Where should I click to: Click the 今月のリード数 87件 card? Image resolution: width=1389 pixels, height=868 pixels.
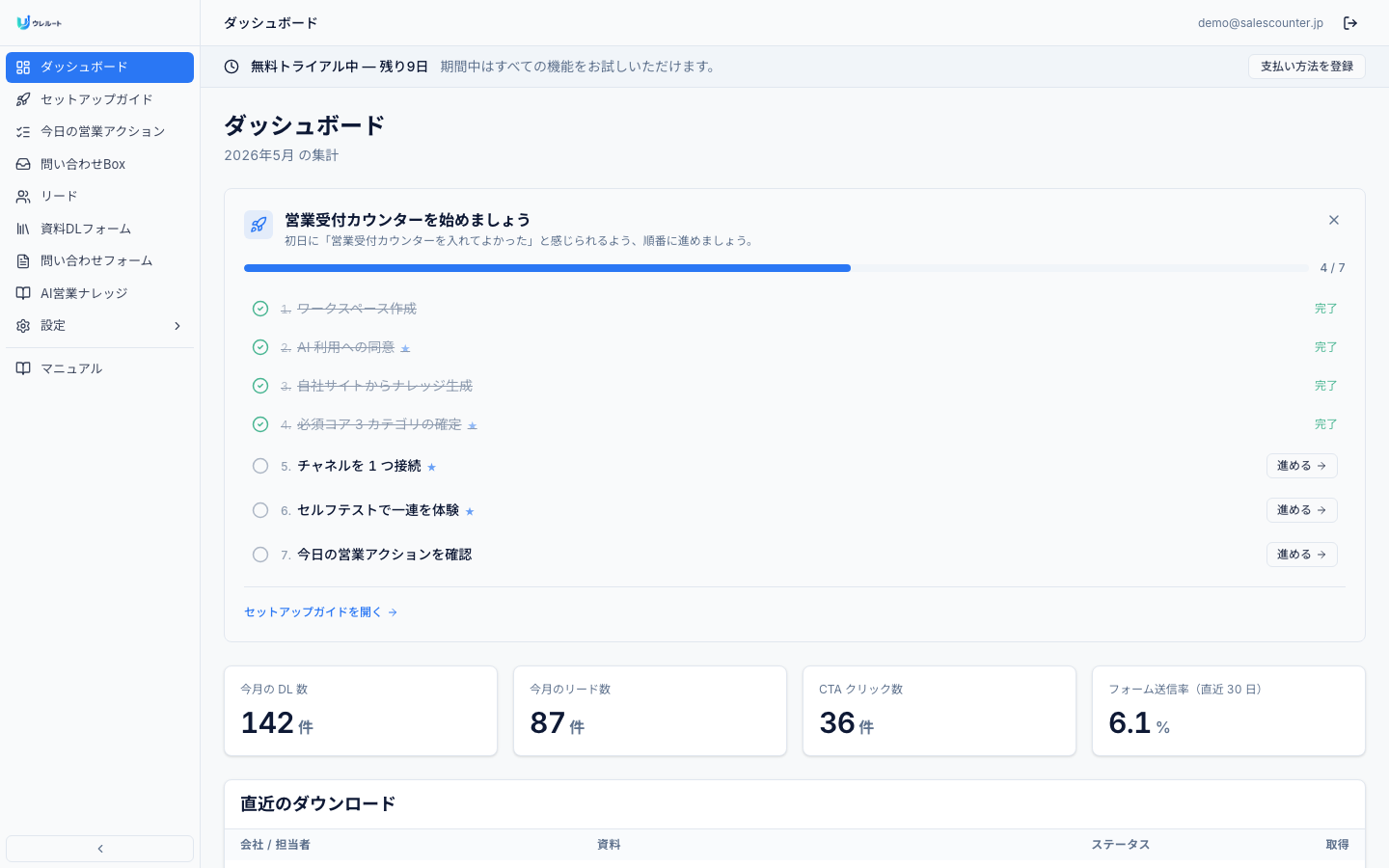tap(650, 711)
